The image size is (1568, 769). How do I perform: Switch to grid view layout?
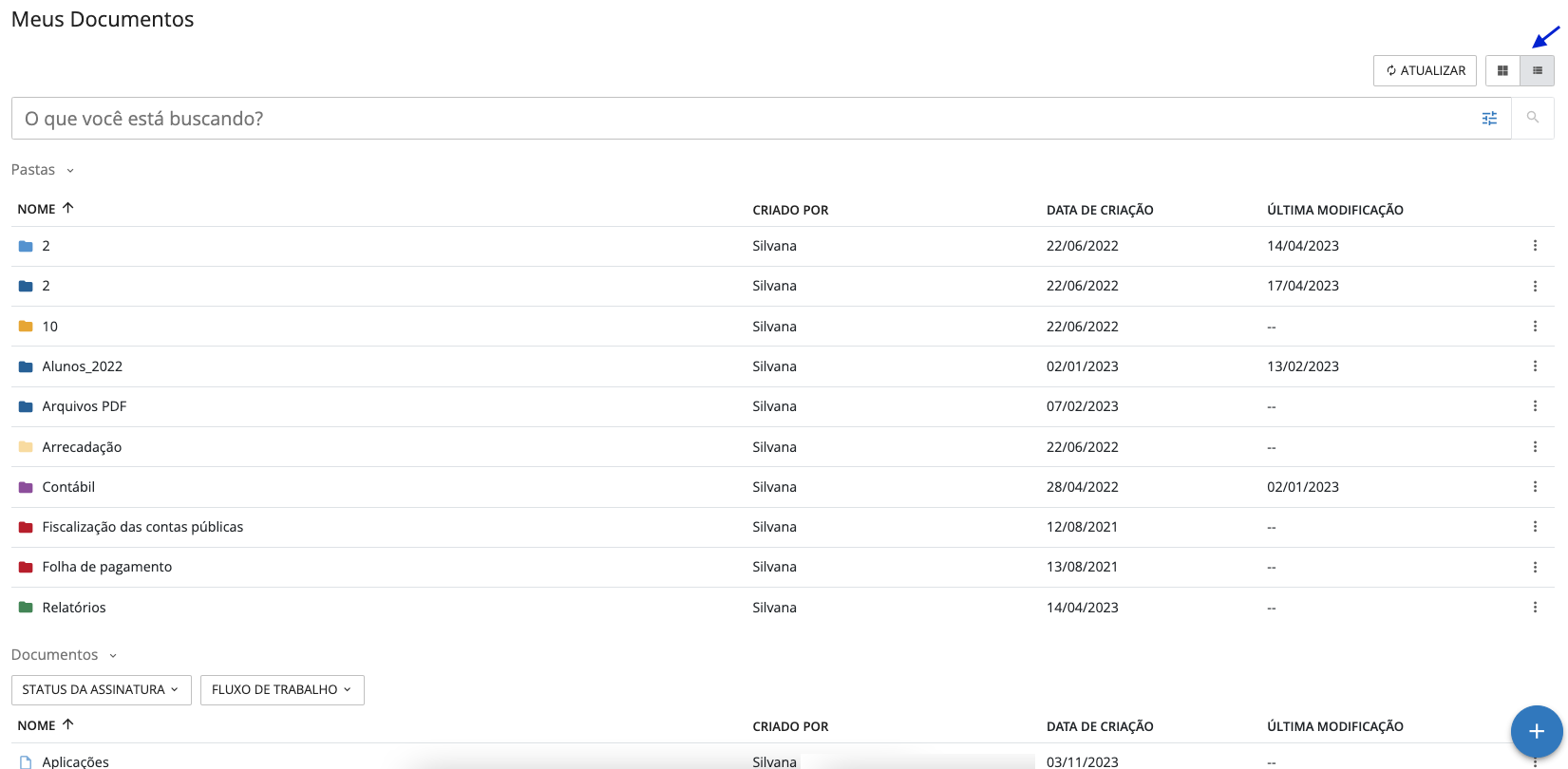(x=1502, y=71)
